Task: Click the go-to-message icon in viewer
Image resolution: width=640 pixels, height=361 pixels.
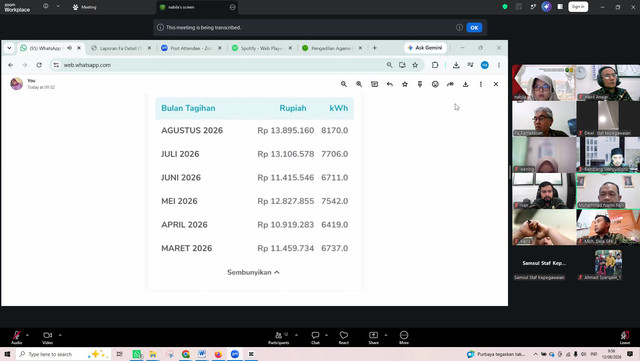Action: (374, 84)
